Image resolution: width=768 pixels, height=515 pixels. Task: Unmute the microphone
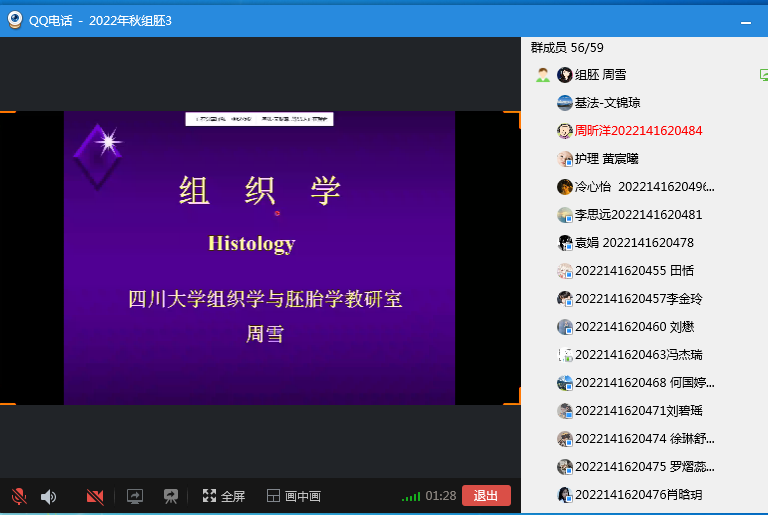coord(18,496)
